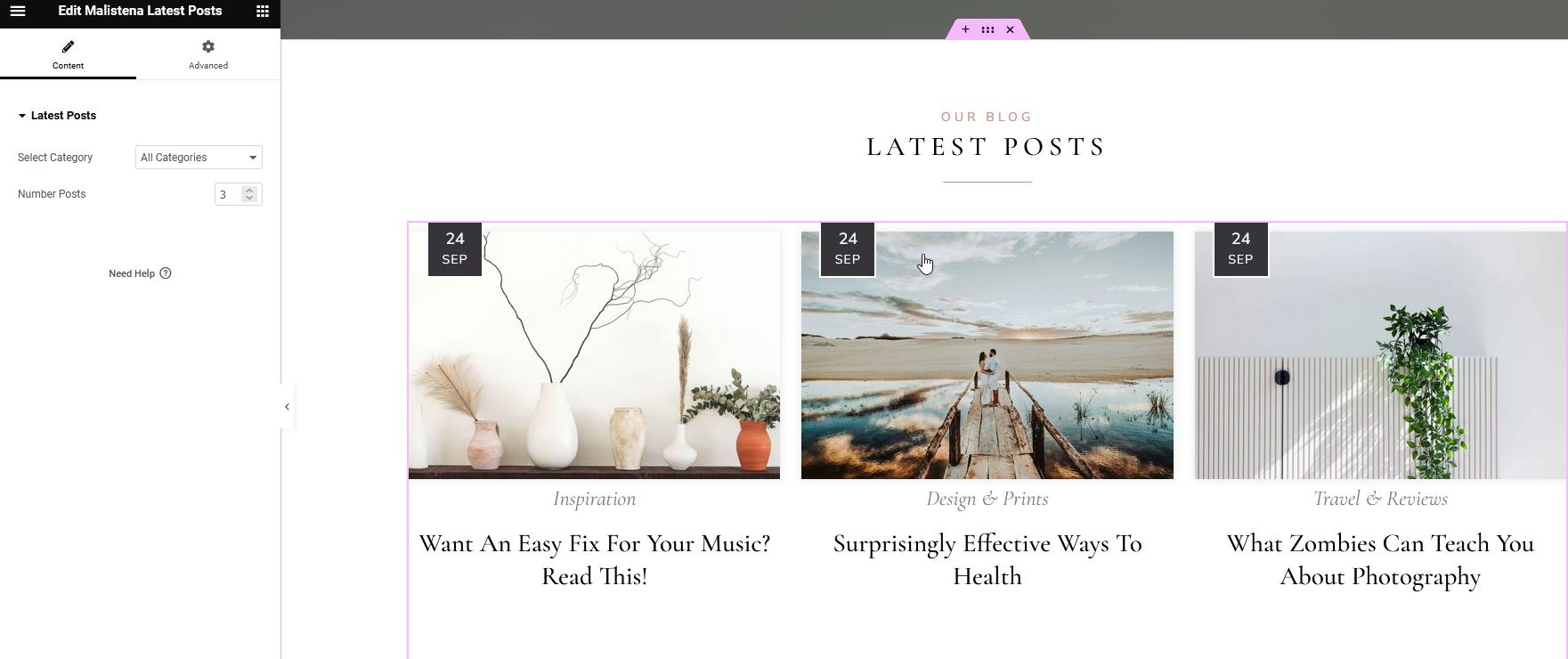Viewport: 1568px width, 659px height.
Task: Click the Need Help question mark icon
Action: coord(166,273)
